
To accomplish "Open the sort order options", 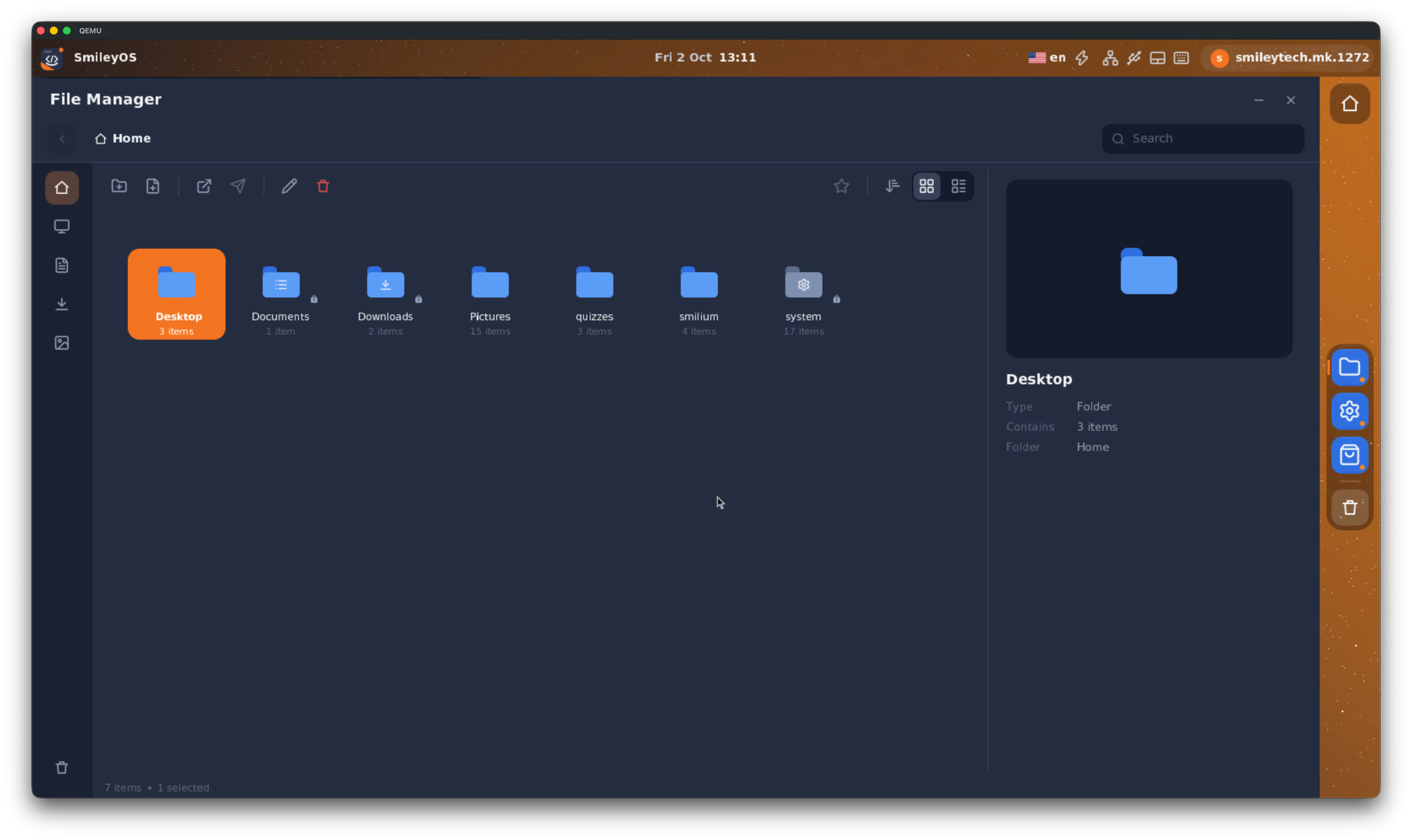I will (x=892, y=186).
